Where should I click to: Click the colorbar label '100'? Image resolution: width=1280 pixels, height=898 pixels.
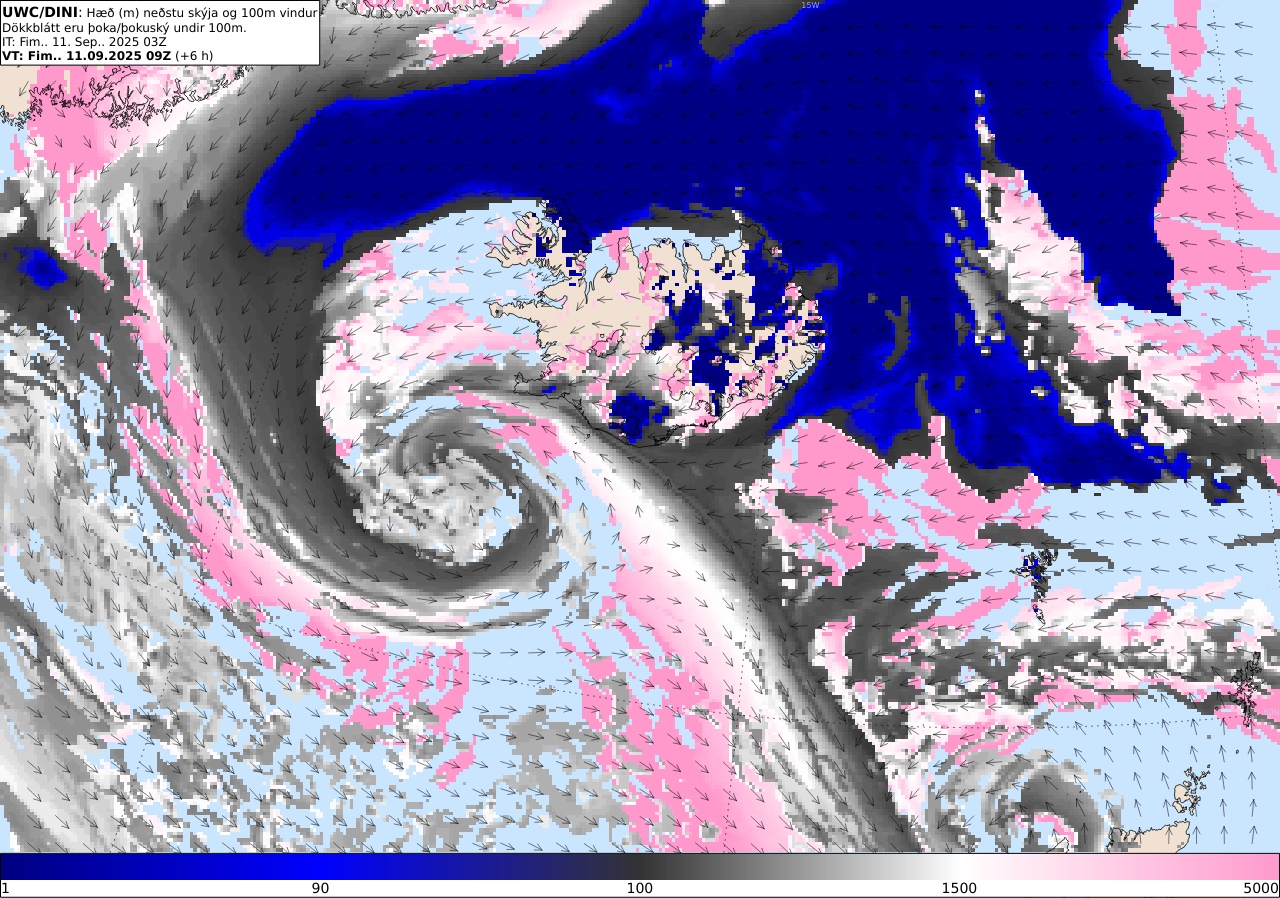click(x=640, y=888)
